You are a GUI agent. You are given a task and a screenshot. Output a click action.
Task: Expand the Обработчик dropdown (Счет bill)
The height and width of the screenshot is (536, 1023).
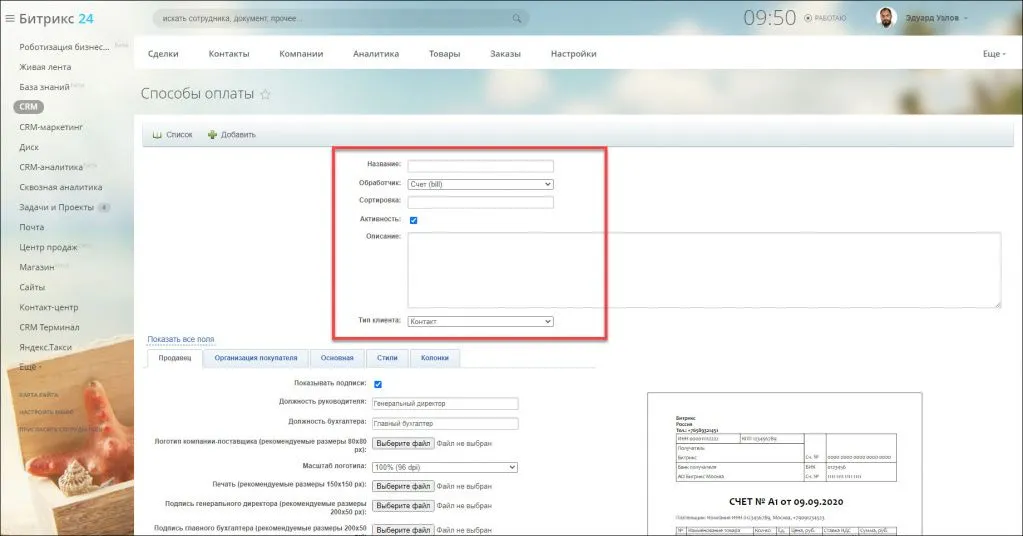(x=480, y=184)
